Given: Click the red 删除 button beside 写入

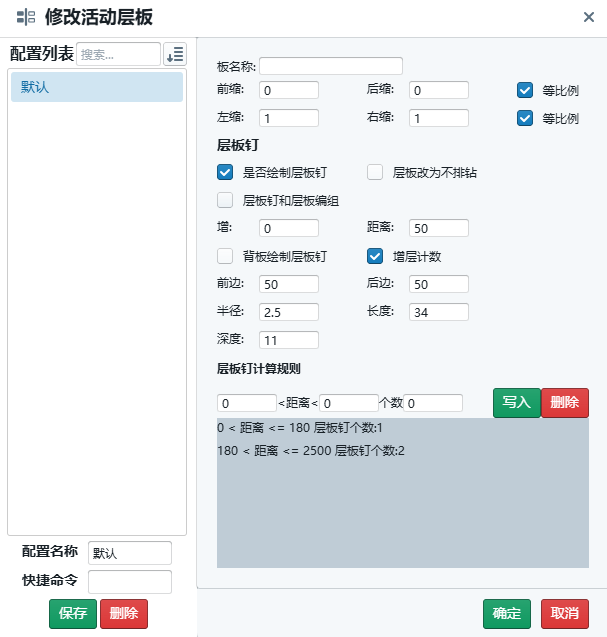Looking at the screenshot, I should pyautogui.click(x=565, y=402).
